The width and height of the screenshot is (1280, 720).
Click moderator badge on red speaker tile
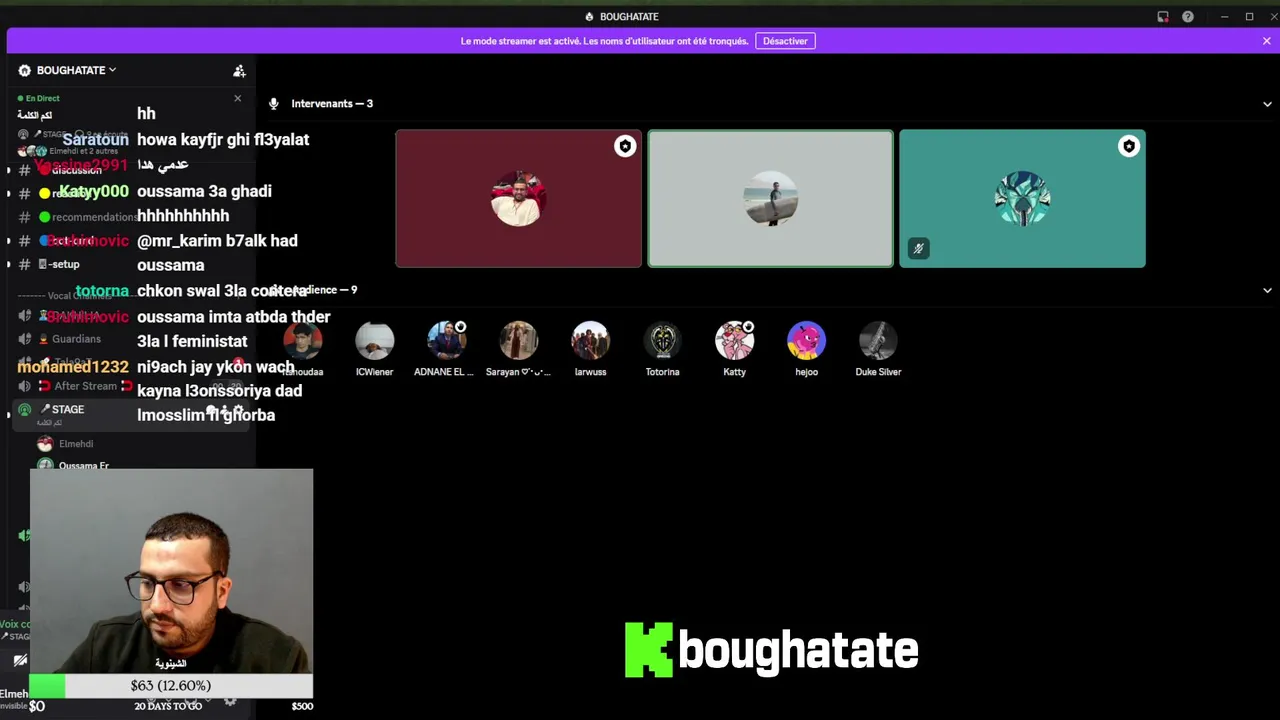625,147
